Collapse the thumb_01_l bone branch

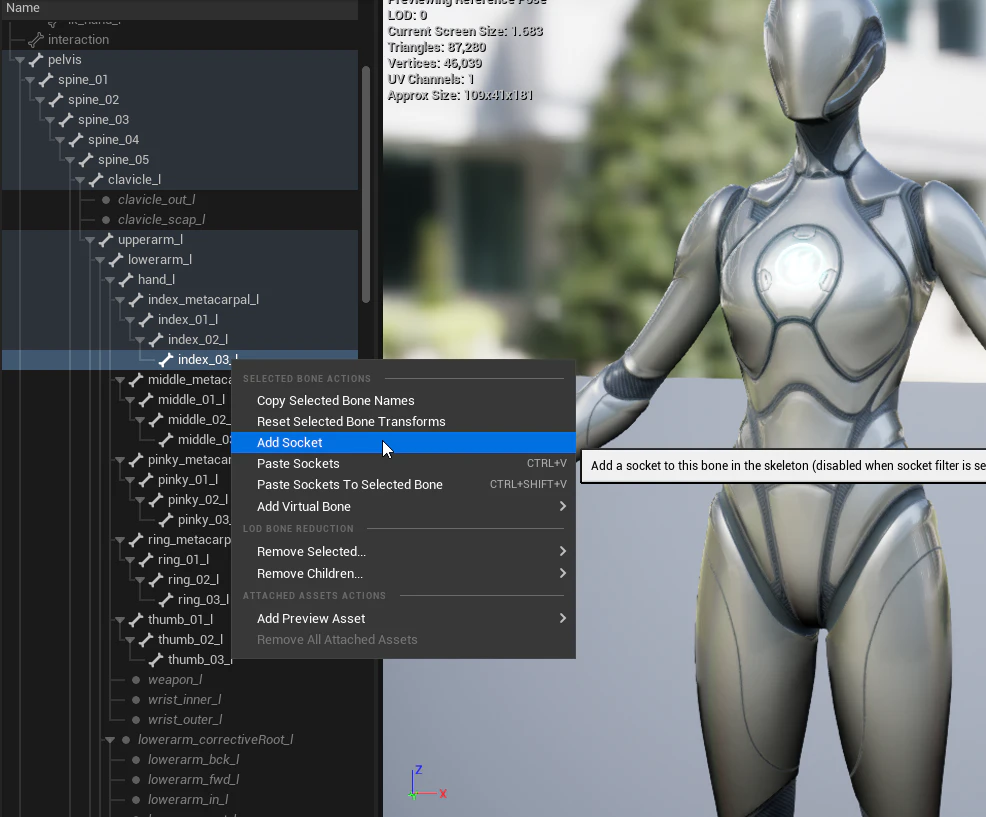point(121,620)
